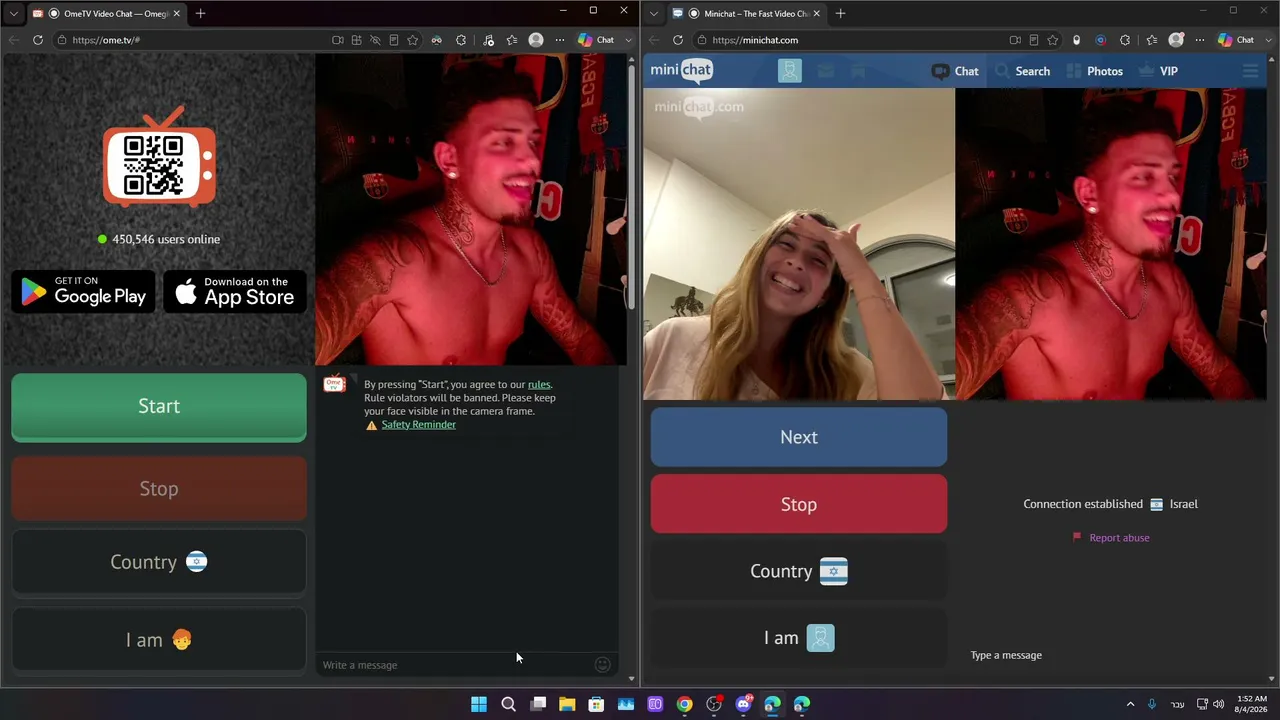Select the OmeTV Video Chat tab
This screenshot has width=1280, height=720.
pos(106,14)
